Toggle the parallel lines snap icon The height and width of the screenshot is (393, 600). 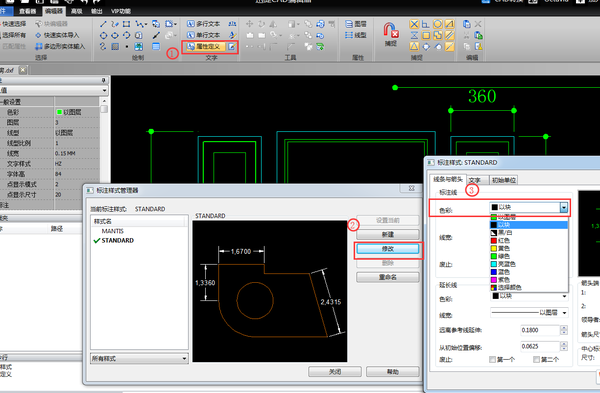point(450,36)
